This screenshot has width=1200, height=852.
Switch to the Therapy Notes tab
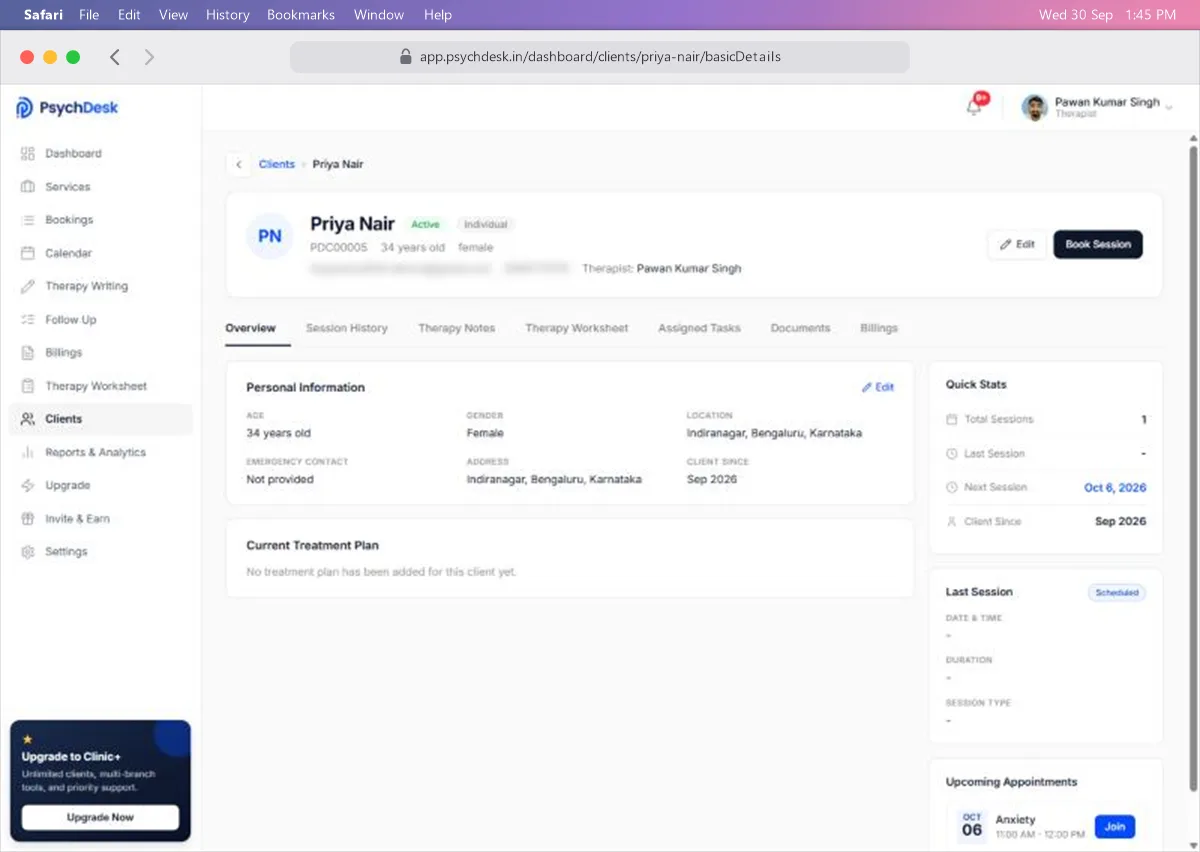[456, 328]
